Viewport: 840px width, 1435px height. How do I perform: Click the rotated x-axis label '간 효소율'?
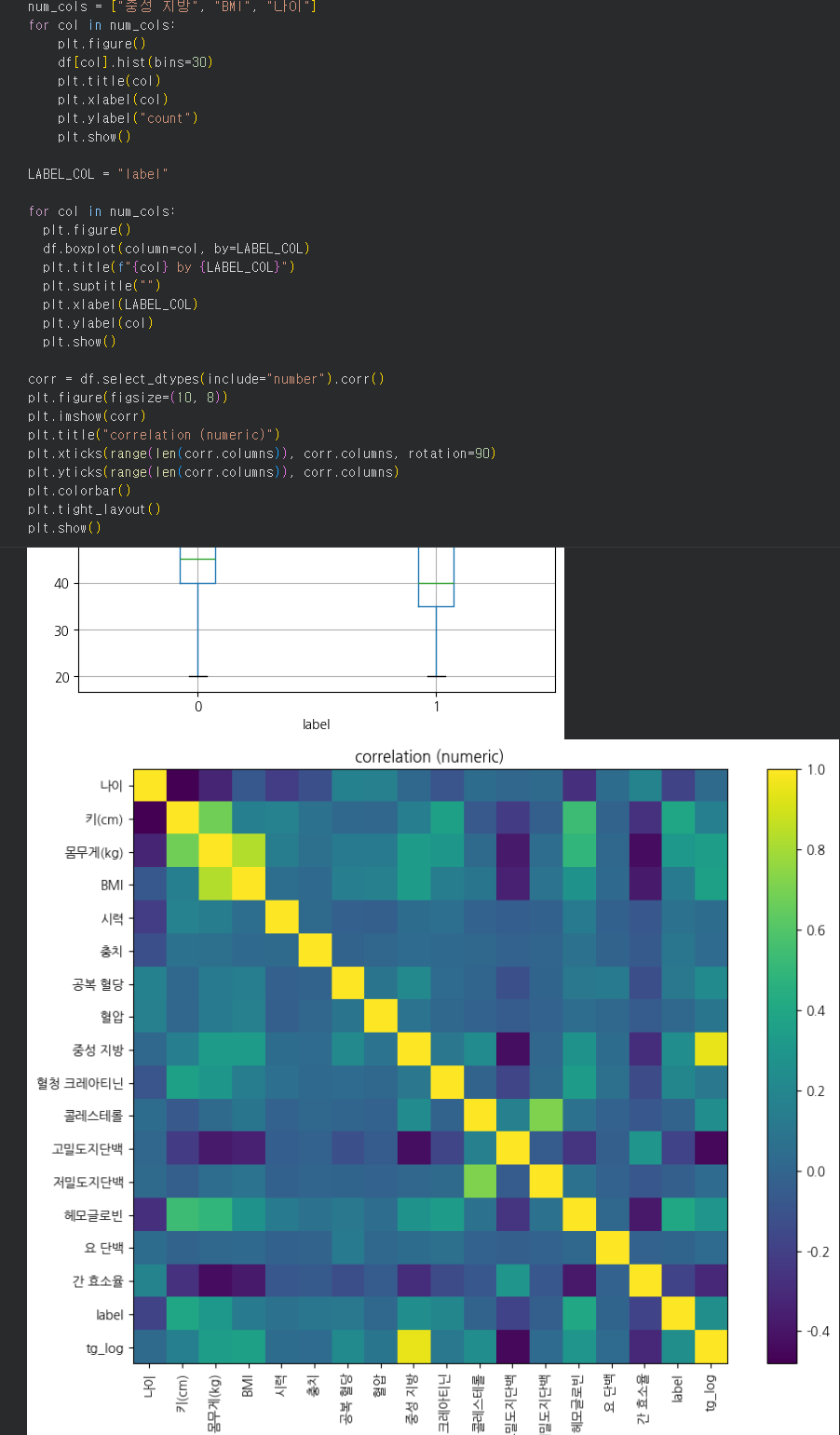click(644, 1402)
